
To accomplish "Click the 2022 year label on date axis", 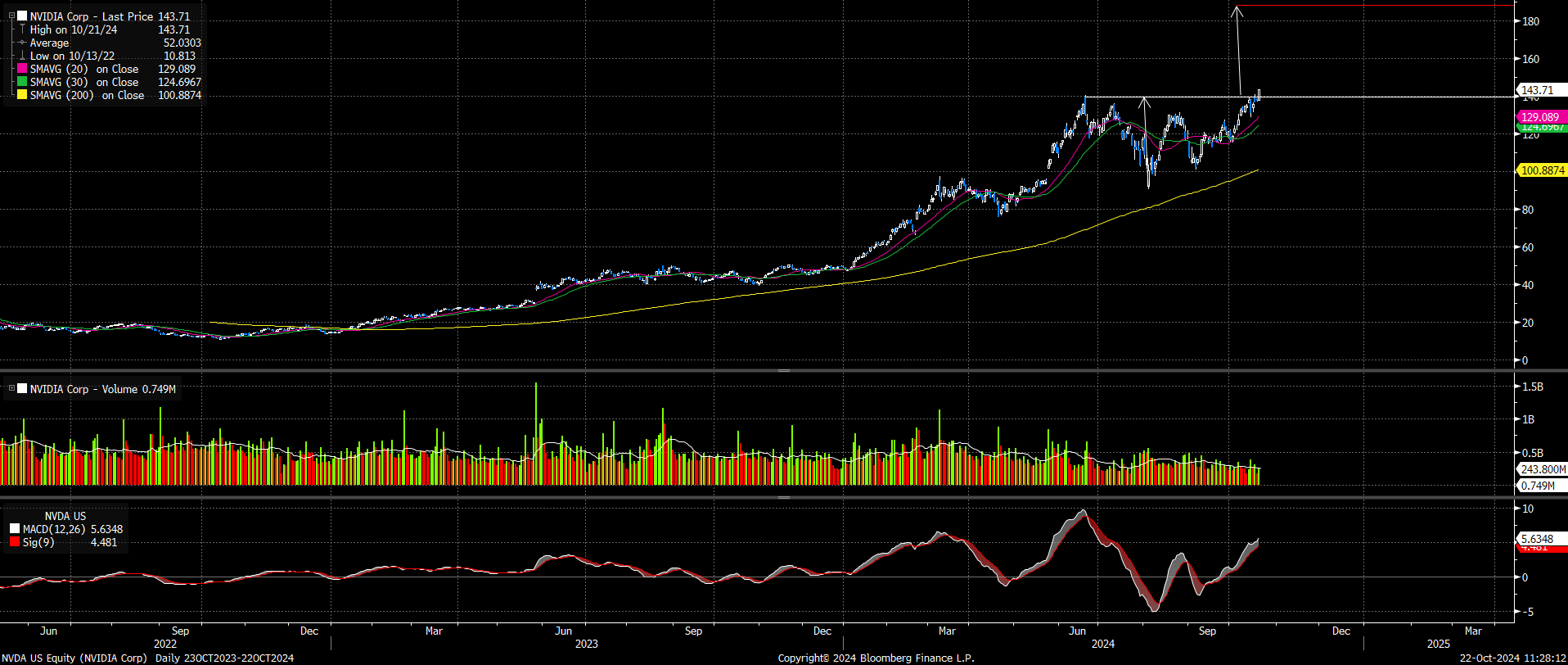I will pyautogui.click(x=165, y=644).
